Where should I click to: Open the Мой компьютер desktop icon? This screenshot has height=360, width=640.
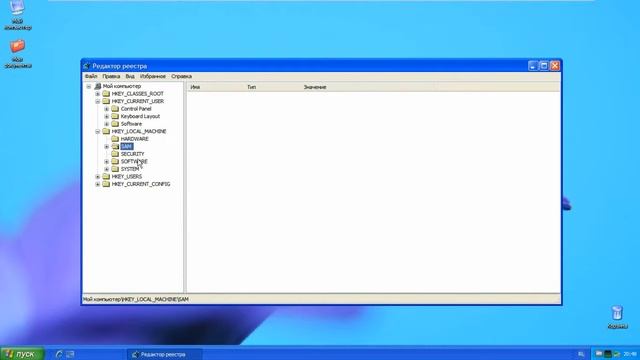coord(18,15)
